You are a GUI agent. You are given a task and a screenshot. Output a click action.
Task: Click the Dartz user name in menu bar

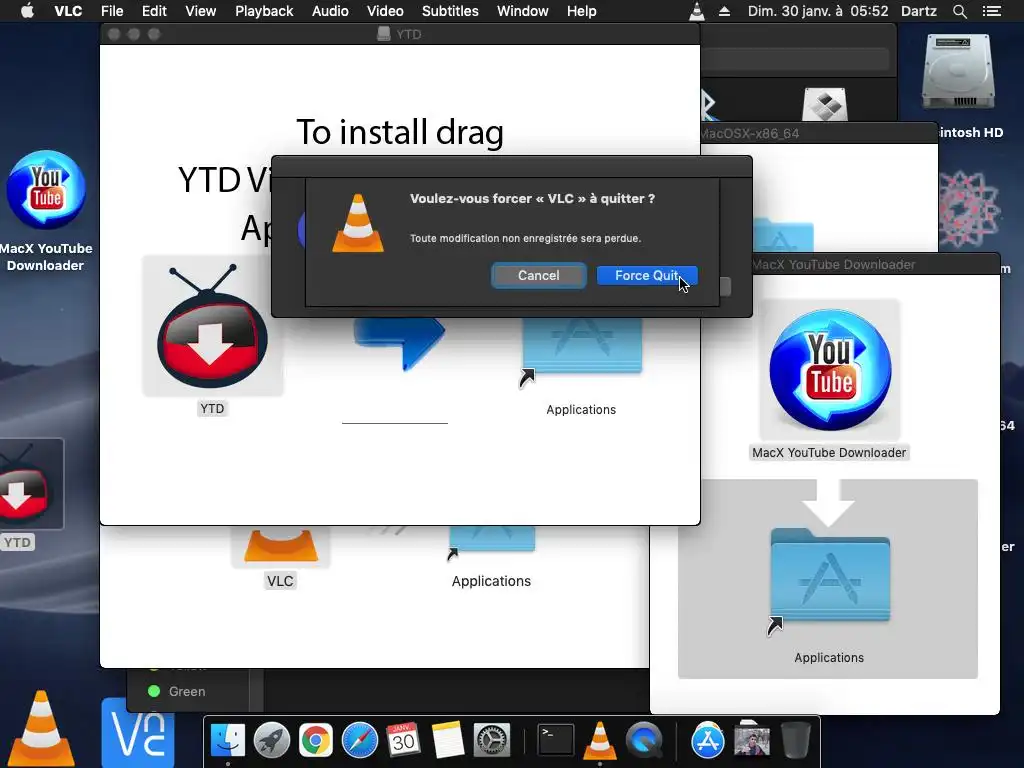tap(918, 11)
